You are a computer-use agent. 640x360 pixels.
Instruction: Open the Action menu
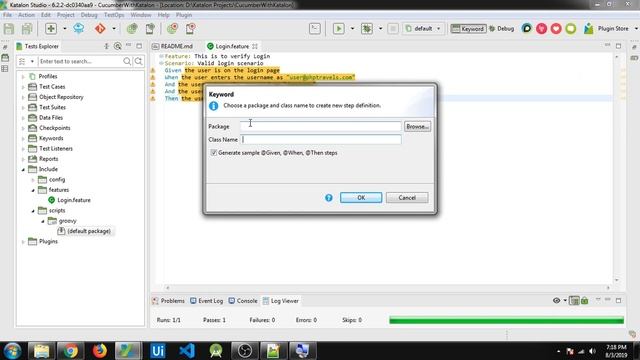coord(26,15)
